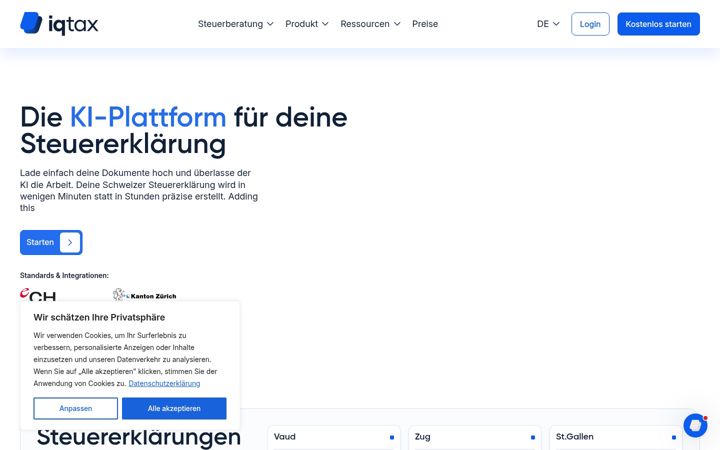Click the iqtax logo in the header
Image resolution: width=720 pixels, height=450 pixels.
click(x=59, y=23)
